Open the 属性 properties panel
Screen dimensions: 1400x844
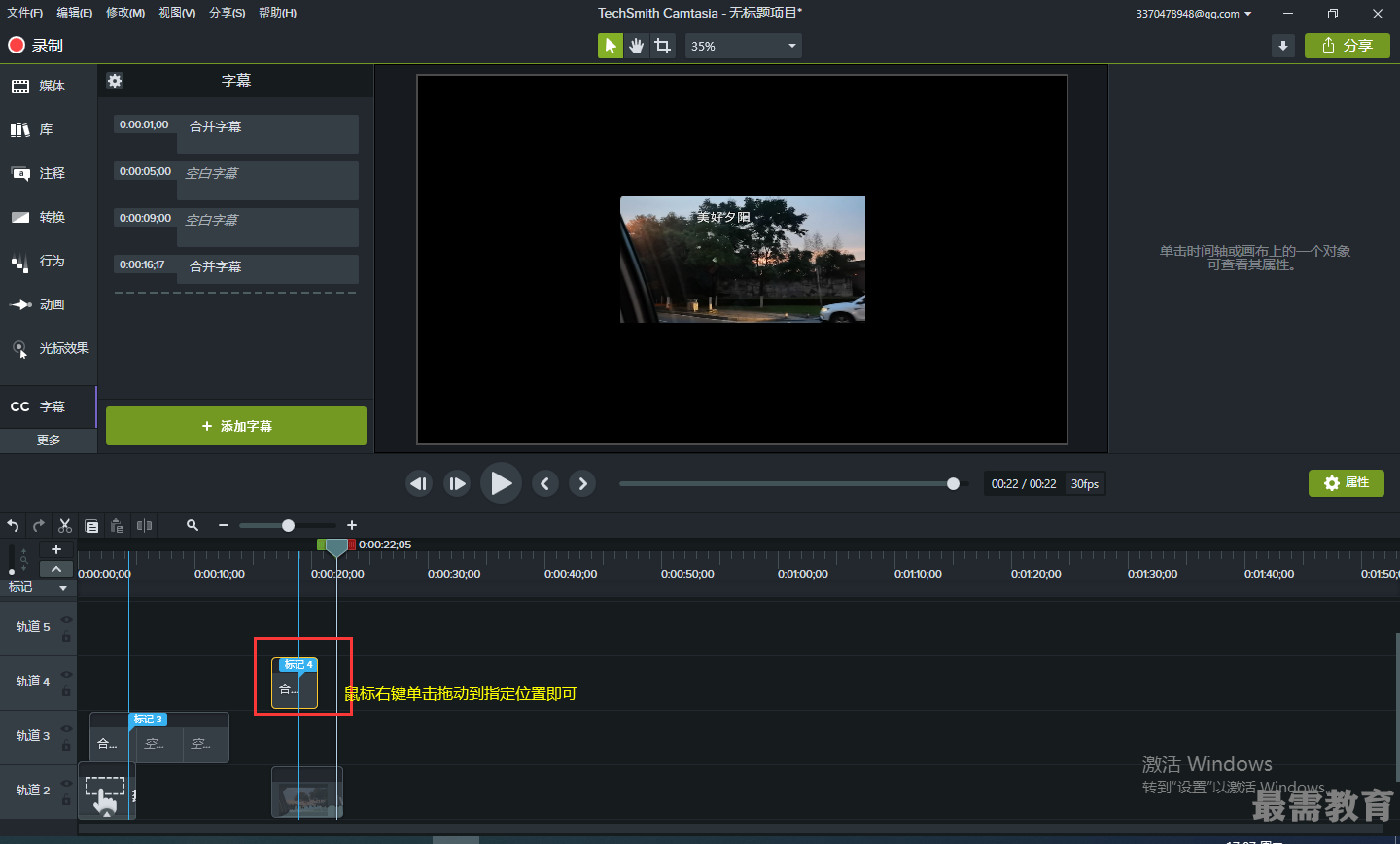click(1347, 483)
